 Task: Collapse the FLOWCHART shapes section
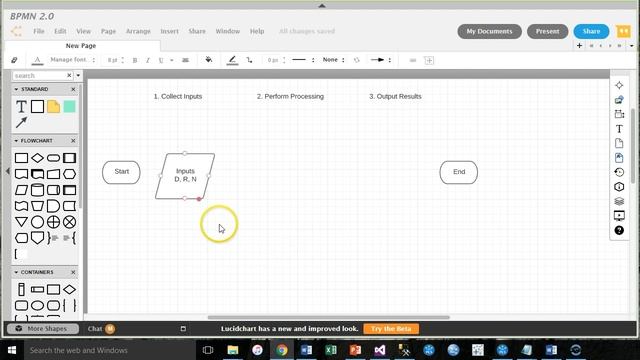(16, 140)
